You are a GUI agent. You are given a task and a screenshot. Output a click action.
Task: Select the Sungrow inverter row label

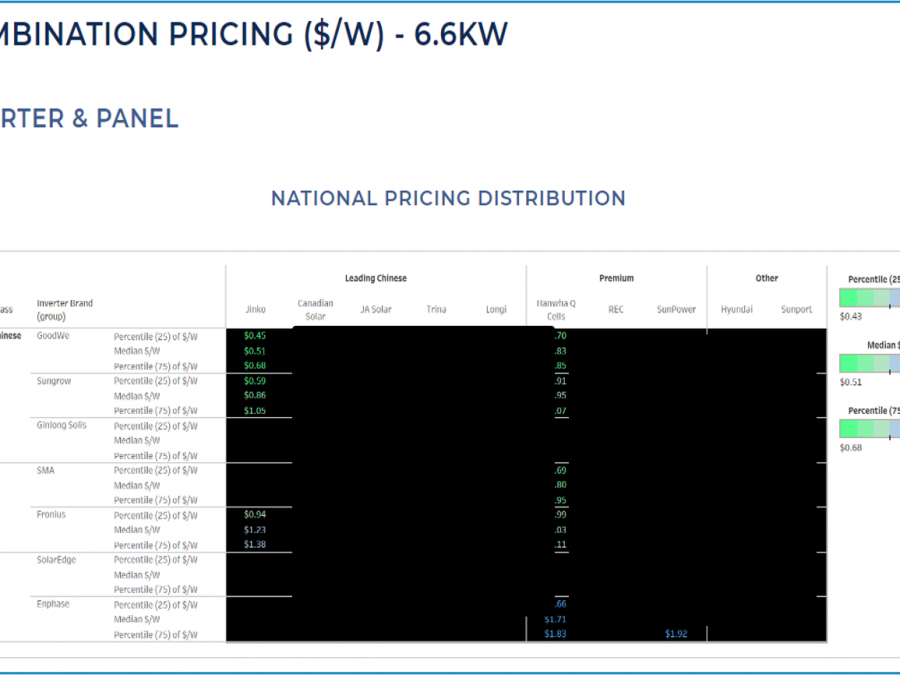coord(54,381)
